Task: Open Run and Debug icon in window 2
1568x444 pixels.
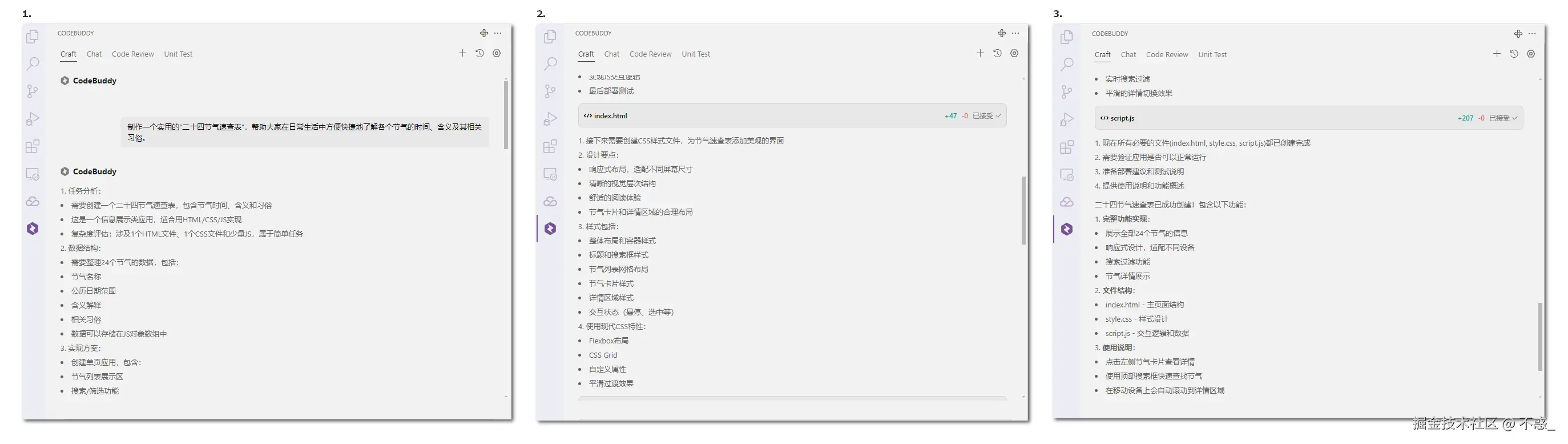Action: coord(550,119)
